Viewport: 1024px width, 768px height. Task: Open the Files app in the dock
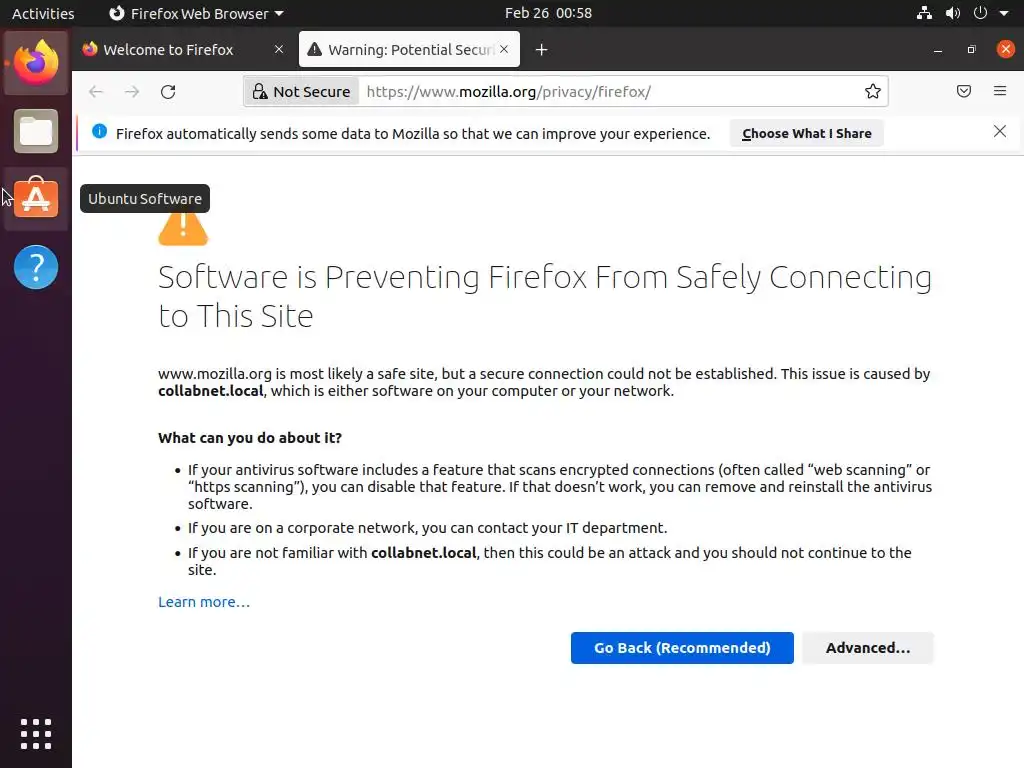click(36, 131)
